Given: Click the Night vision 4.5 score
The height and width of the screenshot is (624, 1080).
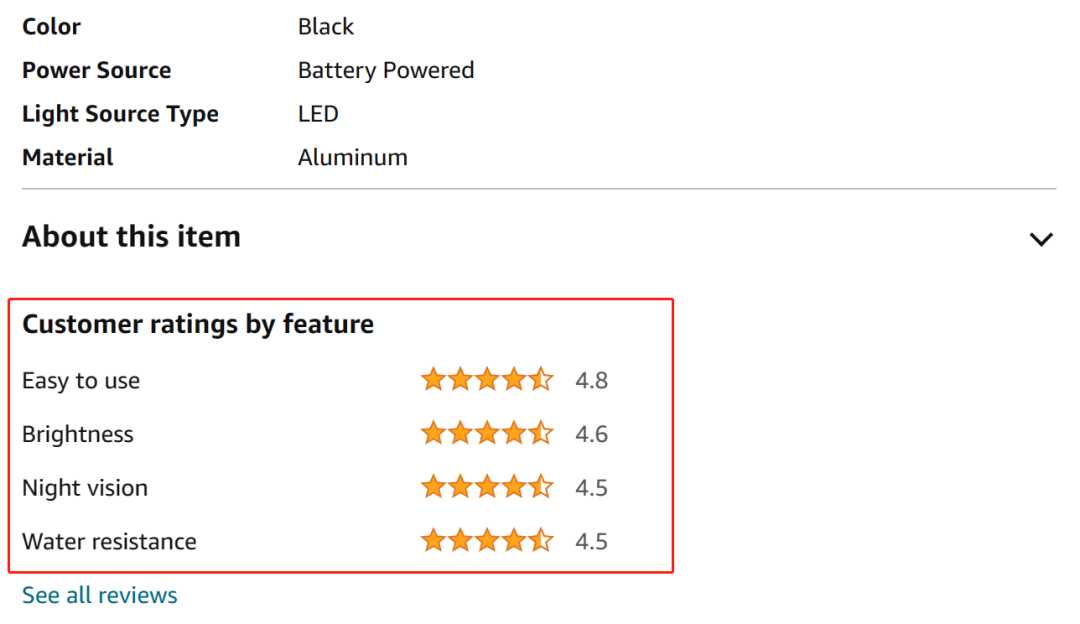Looking at the screenshot, I should click(x=592, y=488).
